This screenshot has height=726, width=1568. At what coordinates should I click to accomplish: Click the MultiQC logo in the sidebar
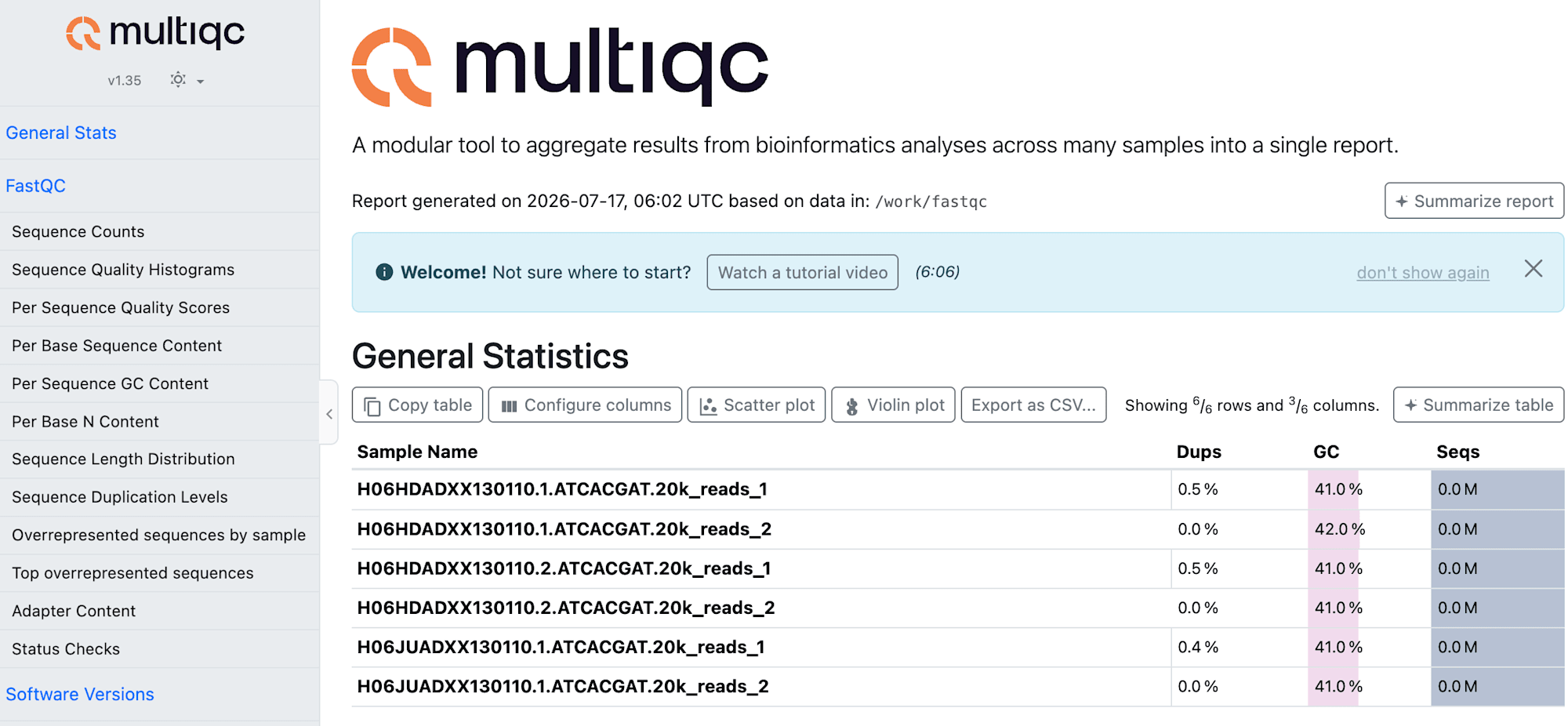155,33
